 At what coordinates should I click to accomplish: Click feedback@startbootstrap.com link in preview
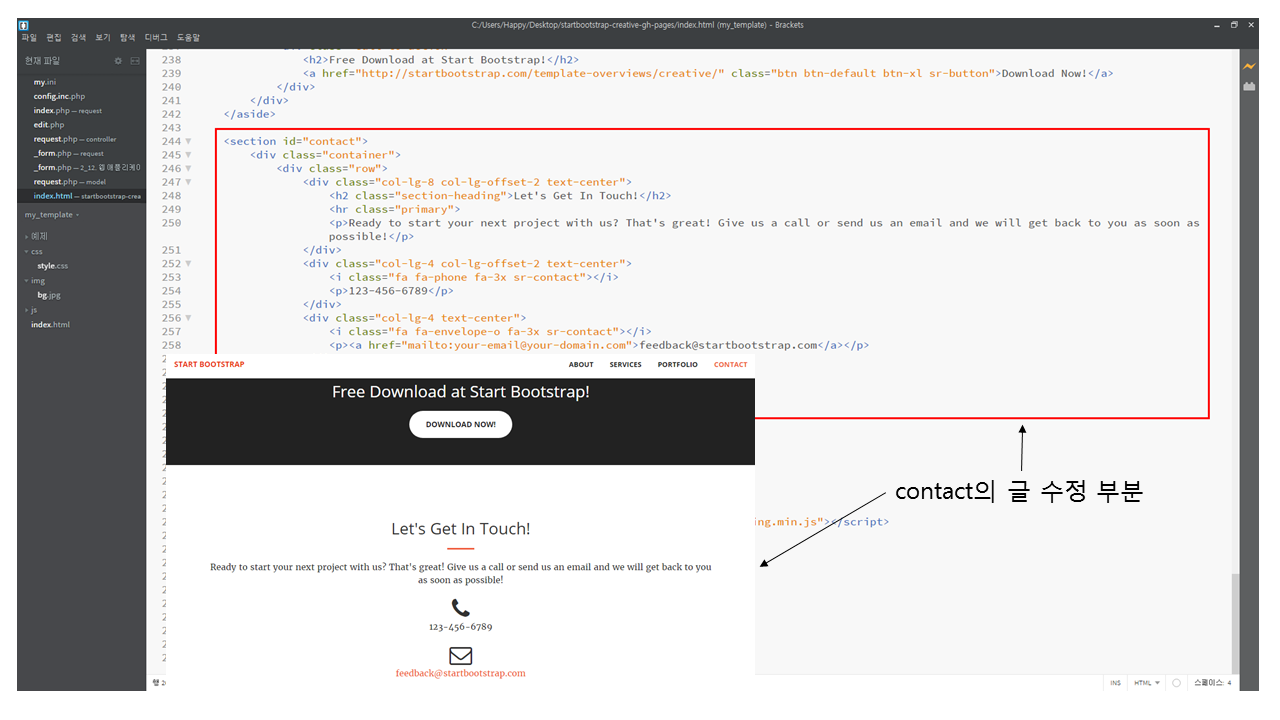[x=460, y=673]
